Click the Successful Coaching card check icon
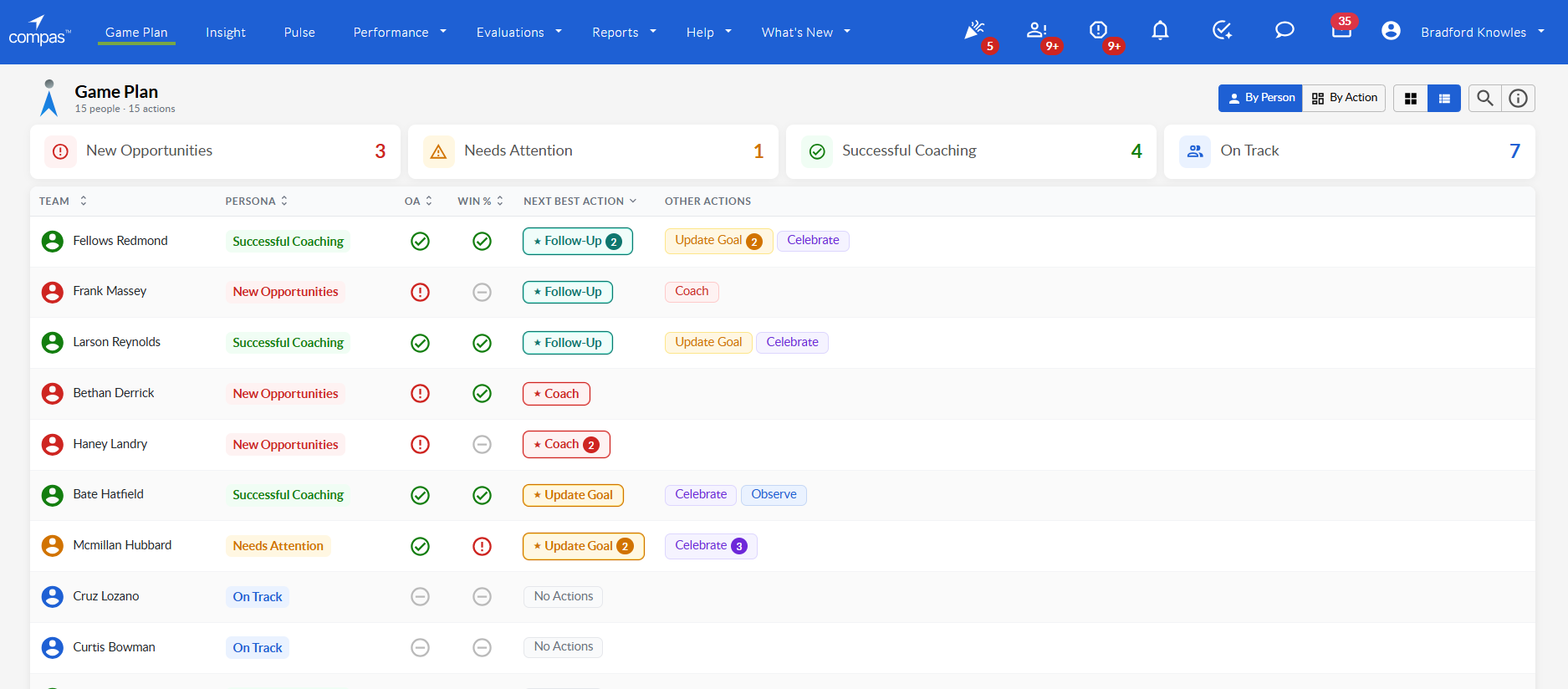The width and height of the screenshot is (1568, 689). (817, 151)
